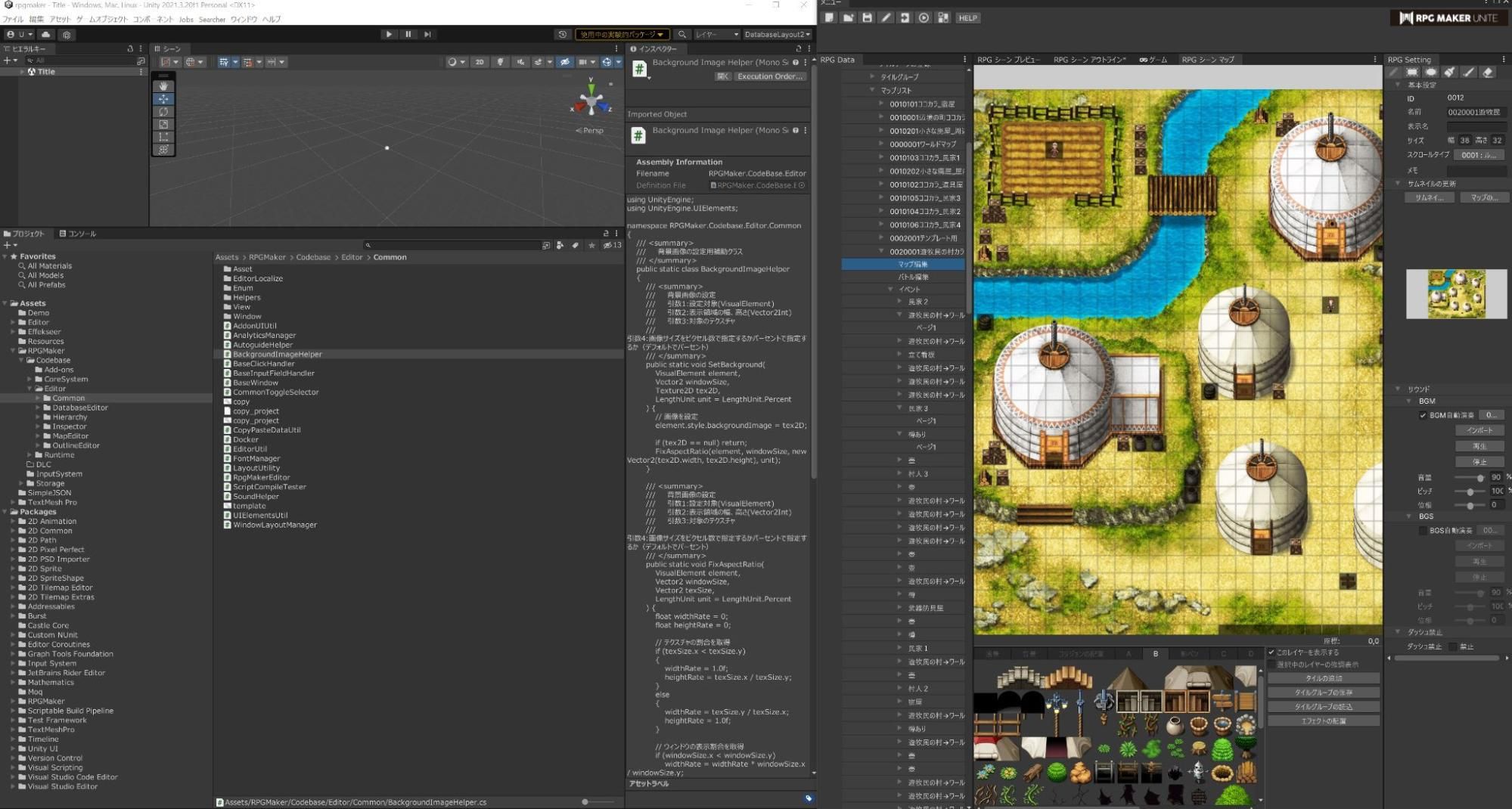Viewport: 1512px width, 809px height.
Task: Select the Hand tool in scene view
Action: click(x=163, y=86)
